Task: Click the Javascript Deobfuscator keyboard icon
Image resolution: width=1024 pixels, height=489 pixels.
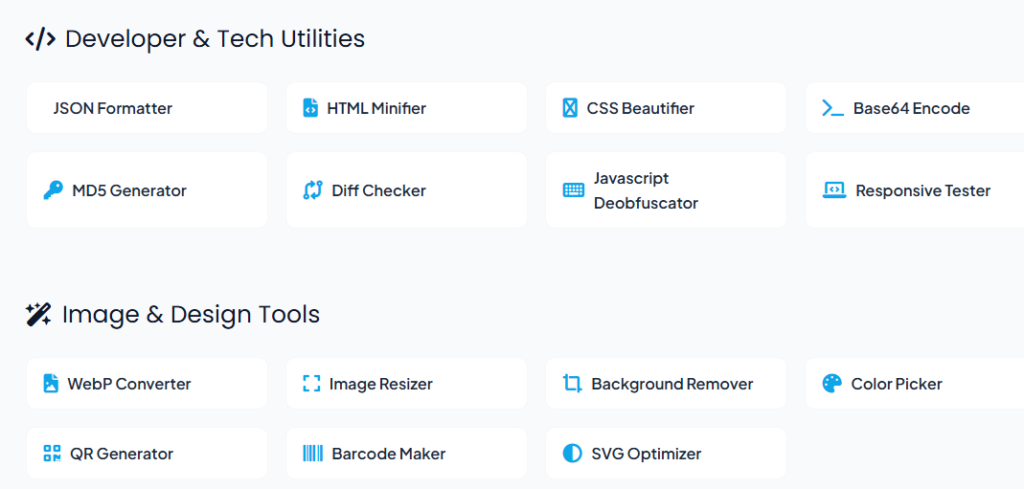Action: click(573, 190)
